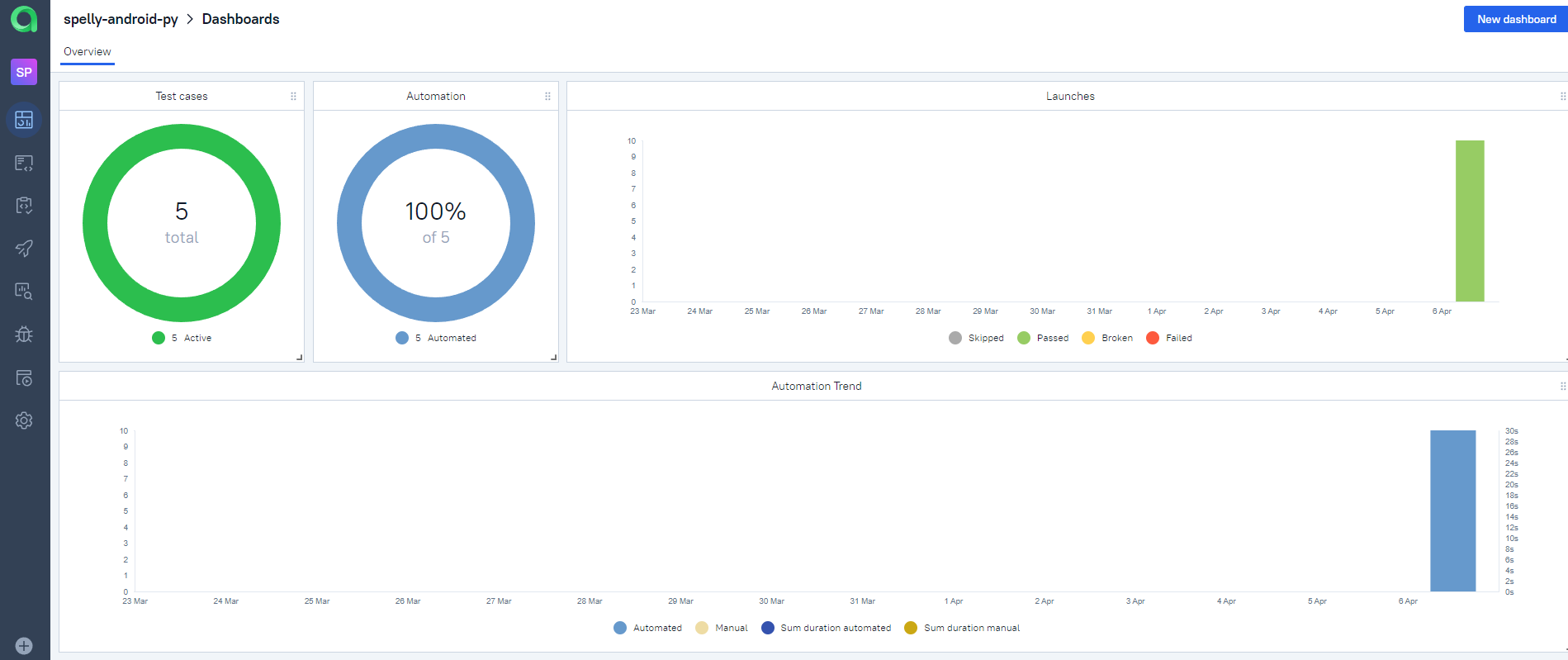The image size is (1568, 660).
Task: Open the Jobs sidebar icon
Action: pyautogui.click(x=24, y=377)
